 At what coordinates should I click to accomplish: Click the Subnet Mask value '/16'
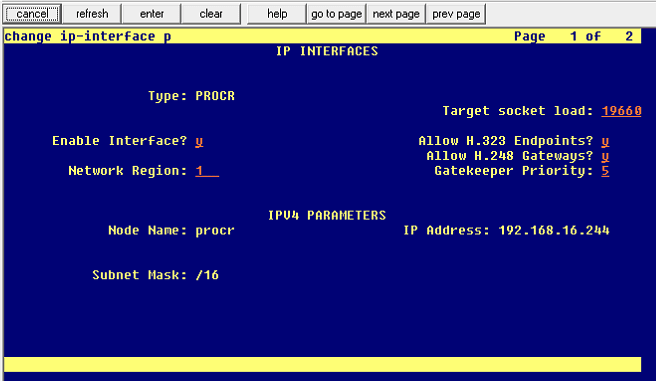pyautogui.click(x=207, y=275)
